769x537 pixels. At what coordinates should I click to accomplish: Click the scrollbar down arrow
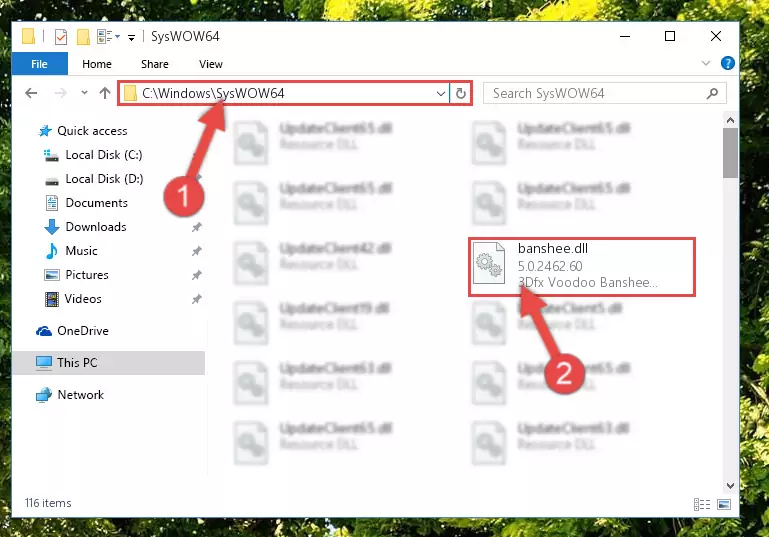click(x=730, y=486)
